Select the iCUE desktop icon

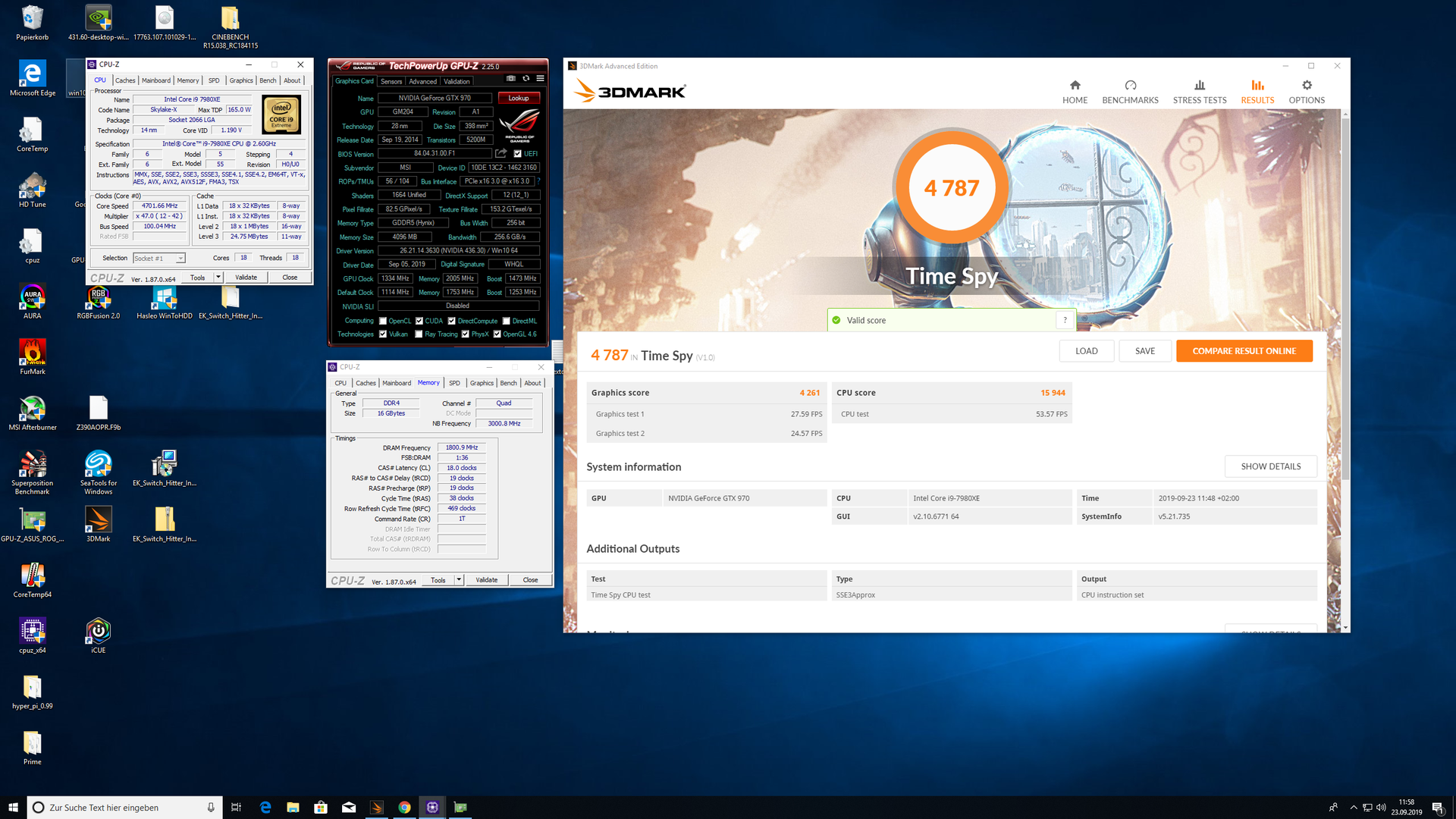point(99,636)
